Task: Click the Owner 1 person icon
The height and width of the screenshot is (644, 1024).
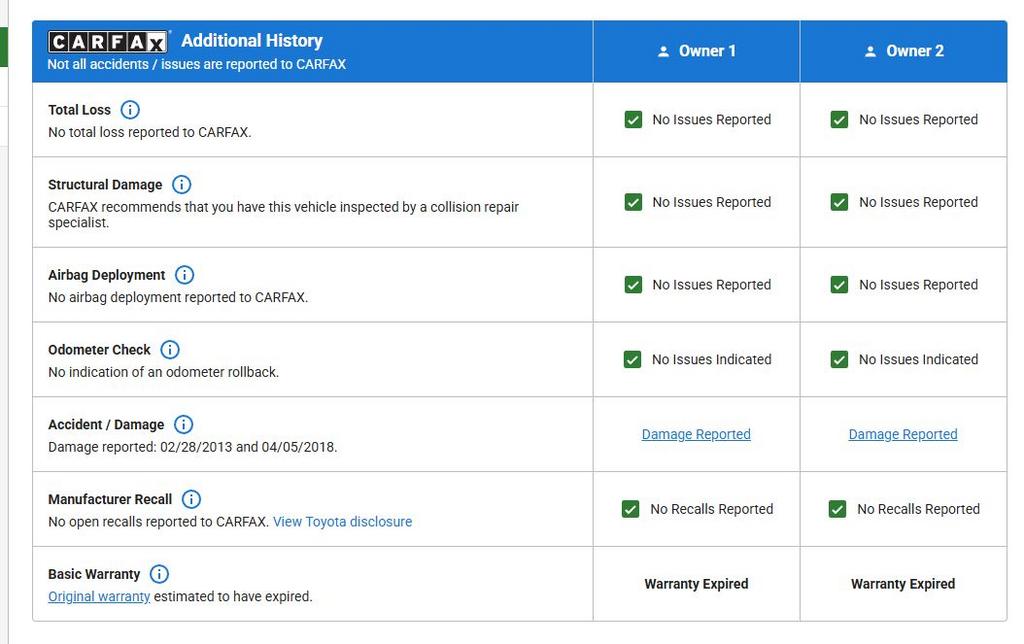Action: tap(663, 52)
